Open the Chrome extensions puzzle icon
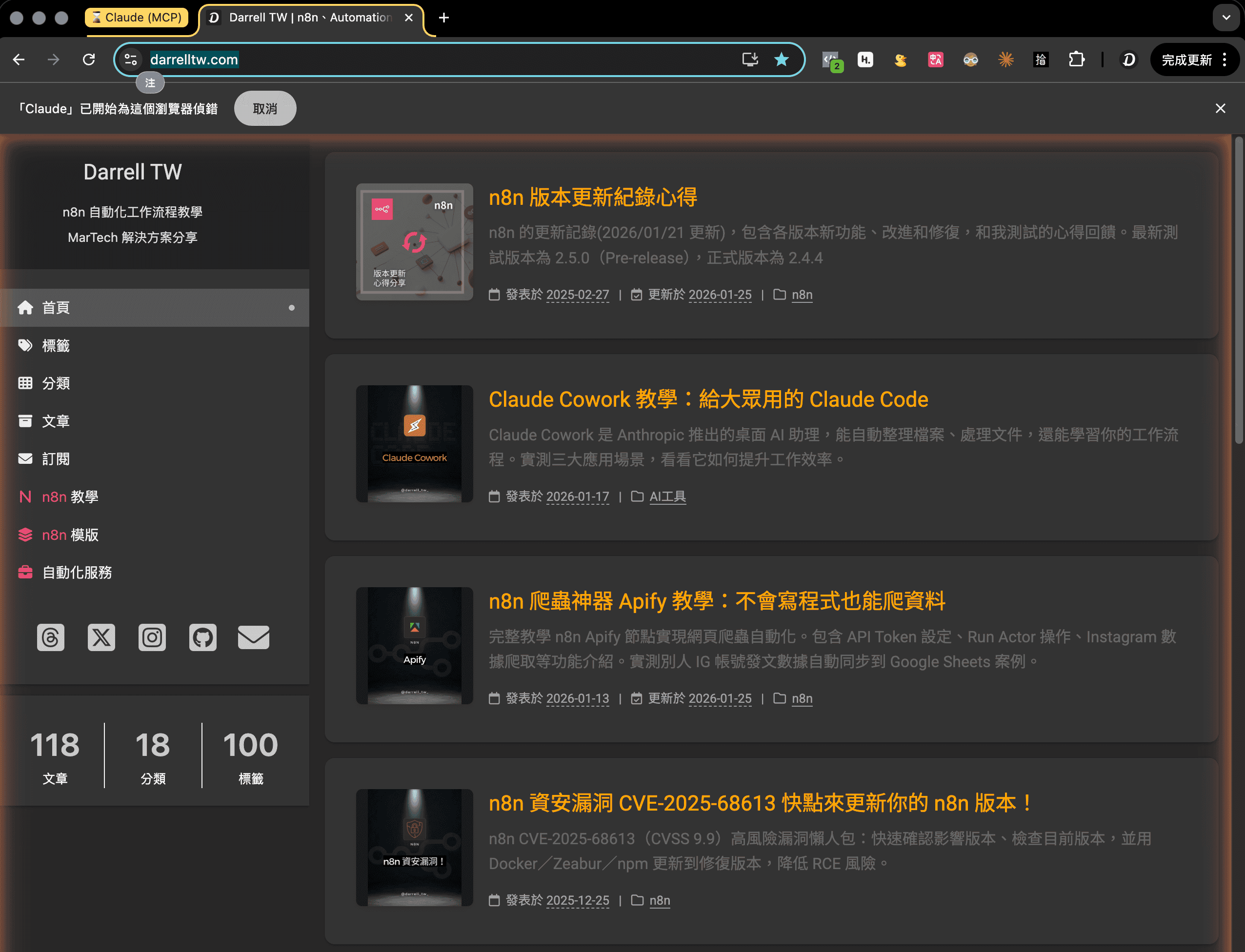The width and height of the screenshot is (1245, 952). point(1076,59)
